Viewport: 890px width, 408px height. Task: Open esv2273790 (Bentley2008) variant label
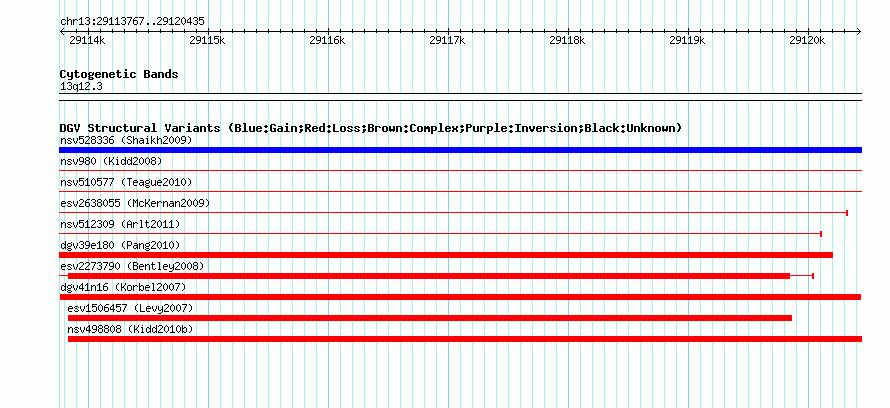coord(132,266)
